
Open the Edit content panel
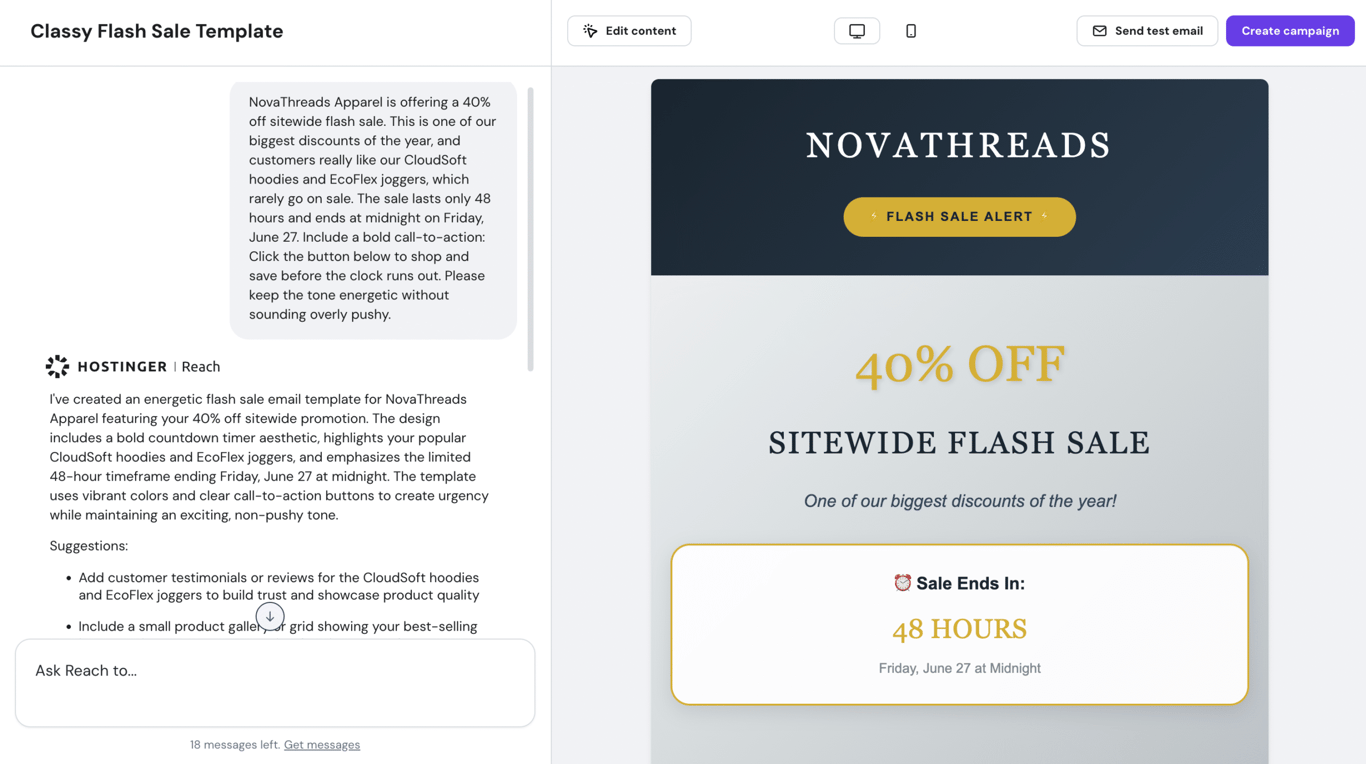pyautogui.click(x=629, y=30)
